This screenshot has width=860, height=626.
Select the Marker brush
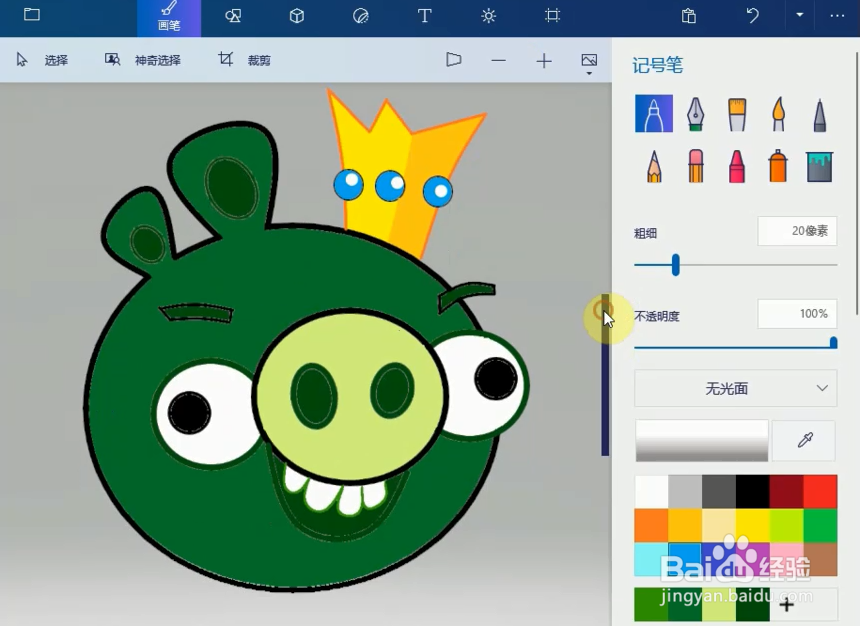[654, 114]
